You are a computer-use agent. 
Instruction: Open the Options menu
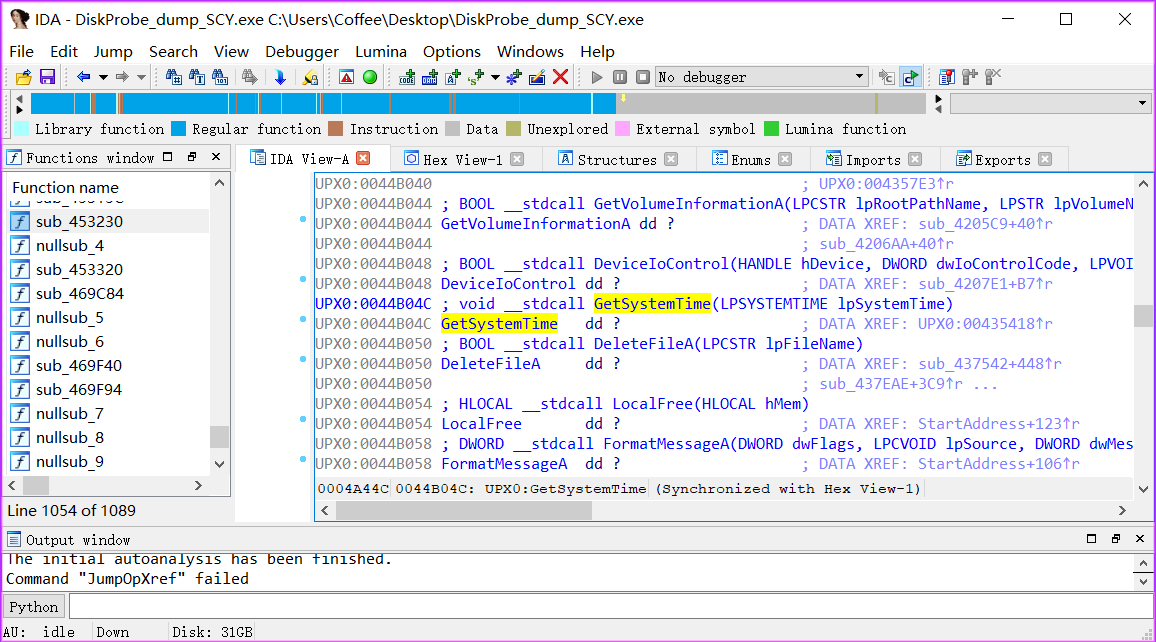451,52
